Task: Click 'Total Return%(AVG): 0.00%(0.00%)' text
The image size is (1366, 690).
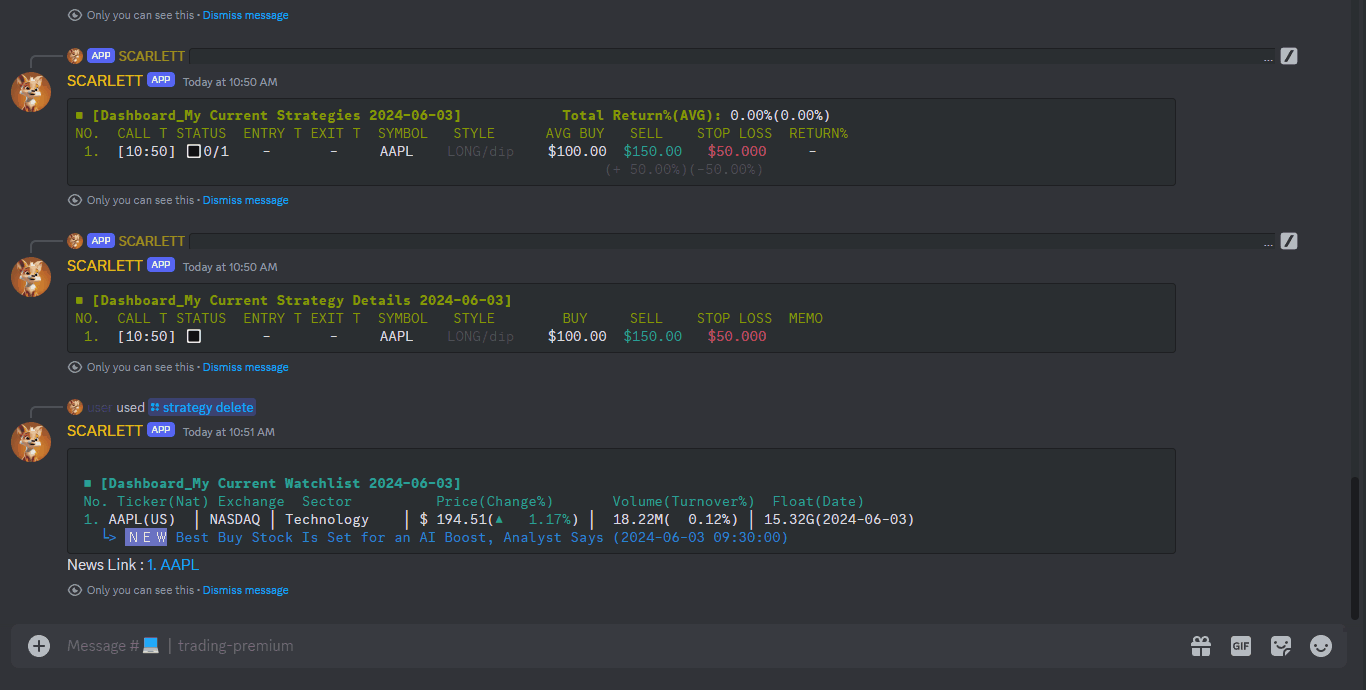Action: click(x=696, y=115)
